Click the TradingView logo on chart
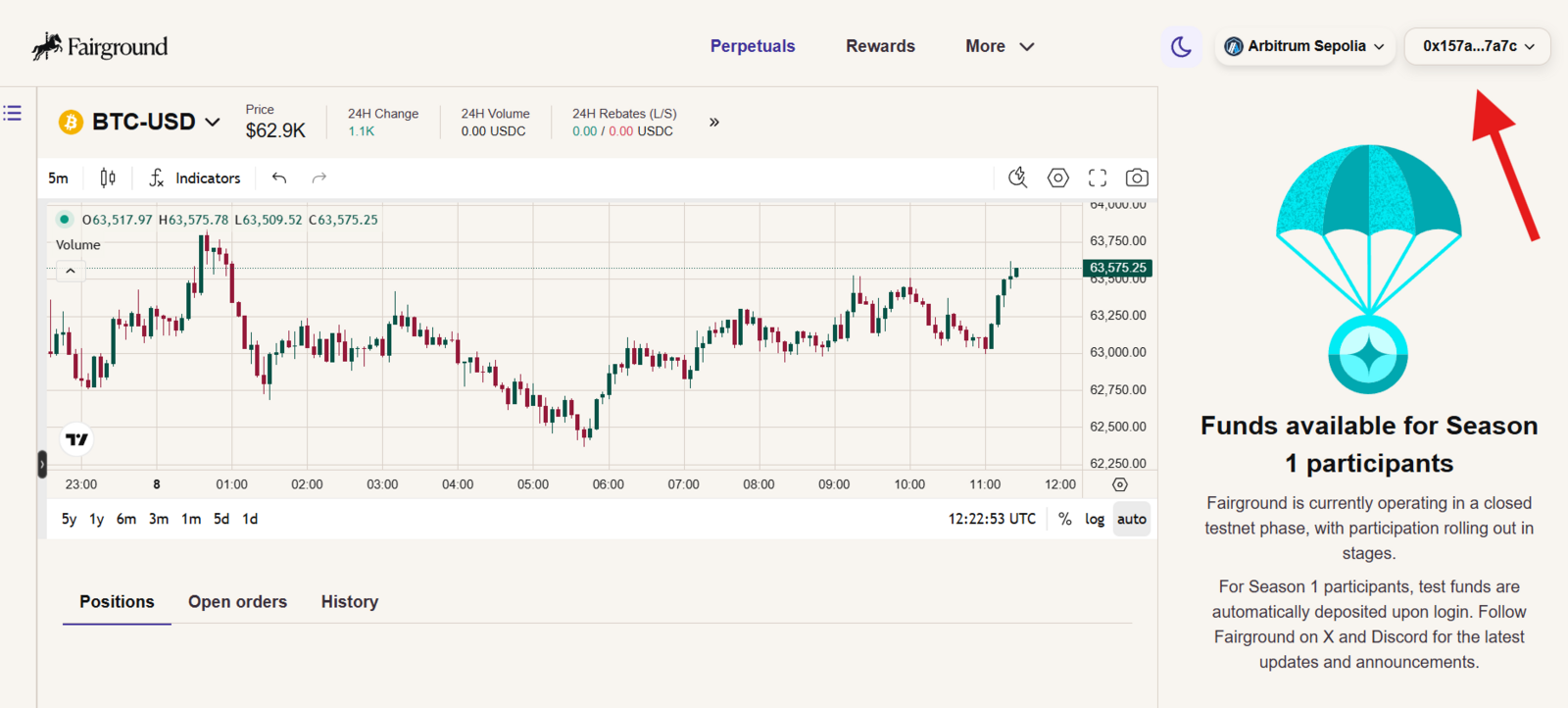The image size is (1568, 708). pyautogui.click(x=77, y=439)
